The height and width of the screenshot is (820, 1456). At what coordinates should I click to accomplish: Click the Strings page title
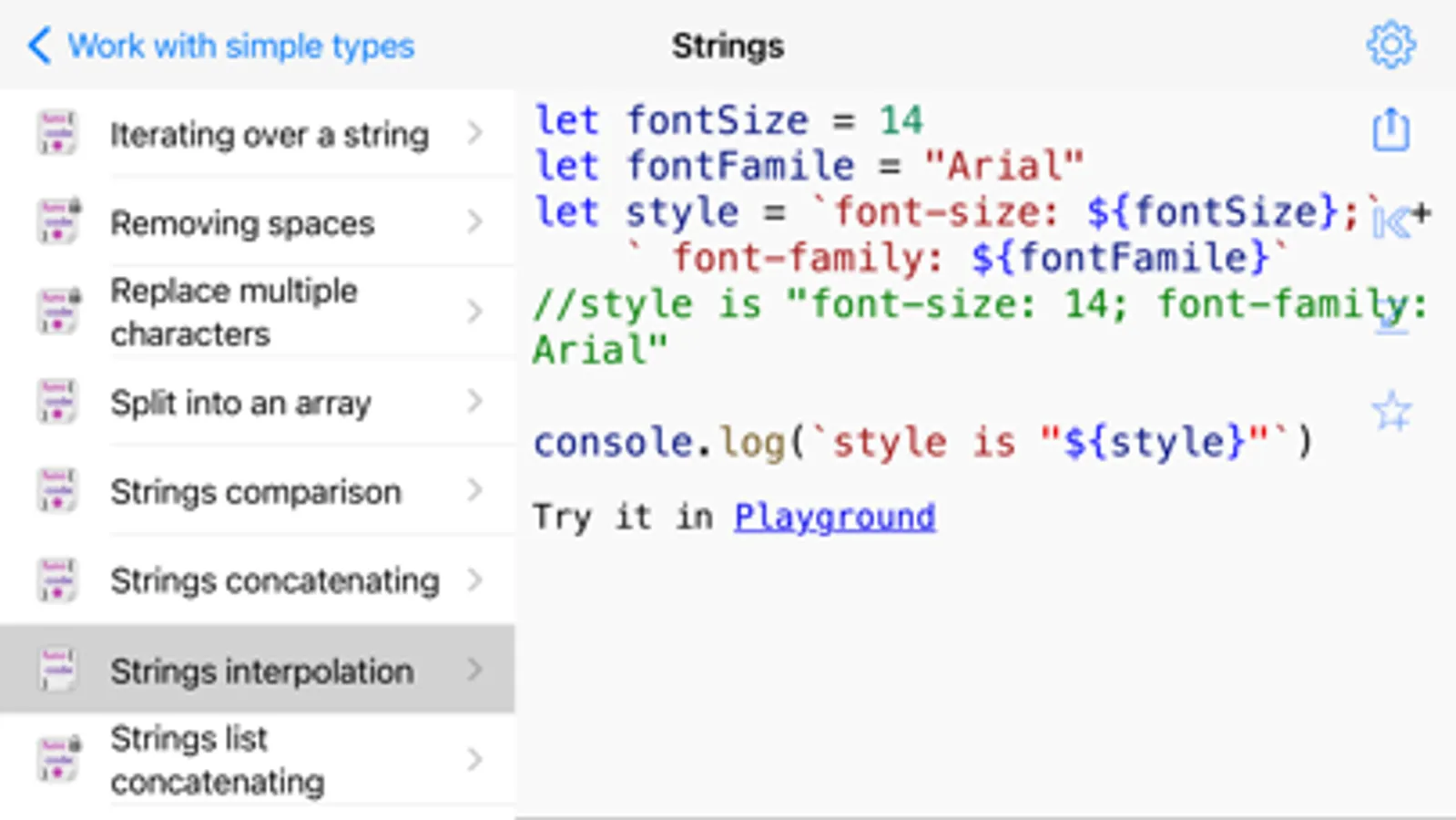click(728, 46)
